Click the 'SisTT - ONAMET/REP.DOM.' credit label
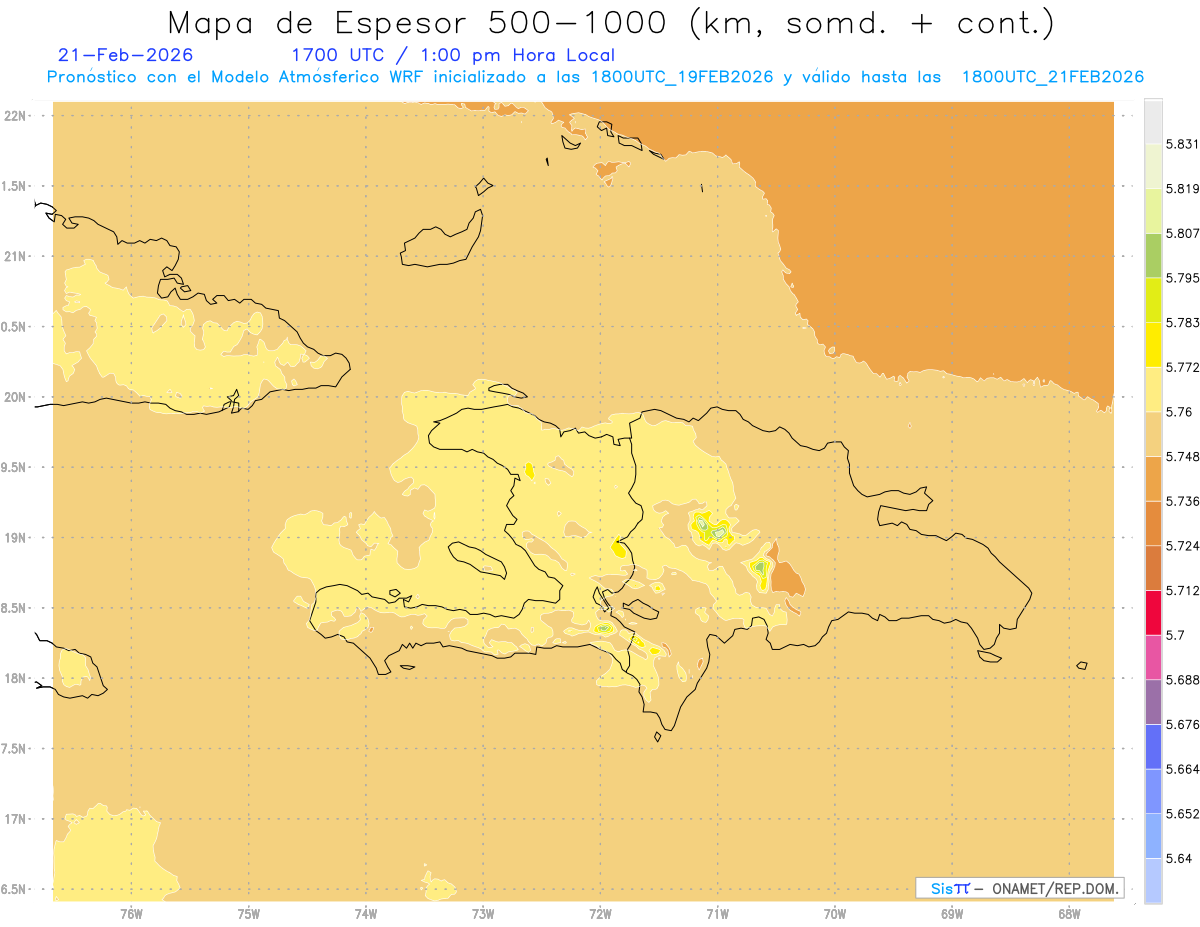The width and height of the screenshot is (1200, 927). pyautogui.click(x=1019, y=888)
